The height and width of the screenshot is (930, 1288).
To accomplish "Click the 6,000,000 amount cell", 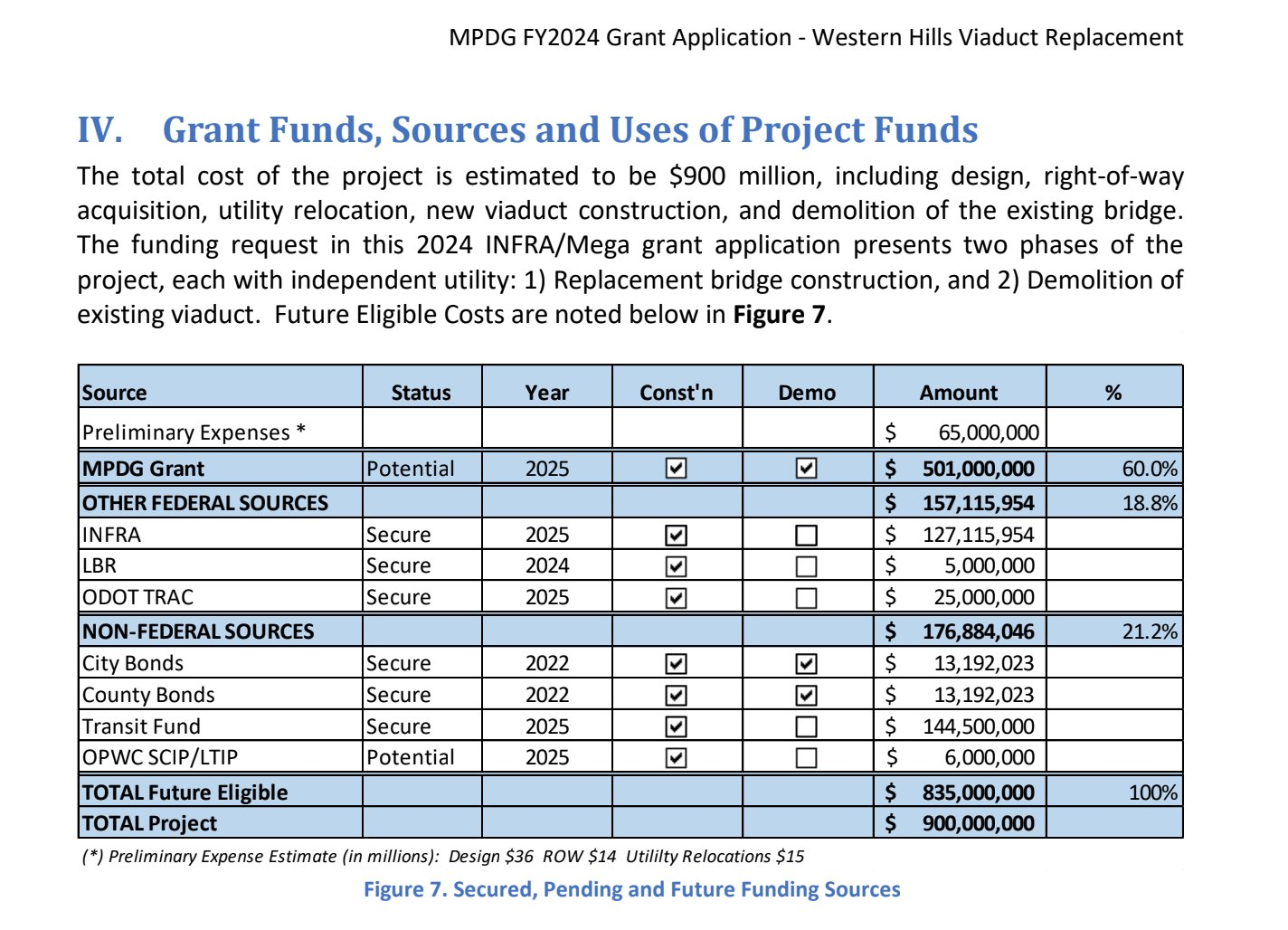I will (x=960, y=757).
